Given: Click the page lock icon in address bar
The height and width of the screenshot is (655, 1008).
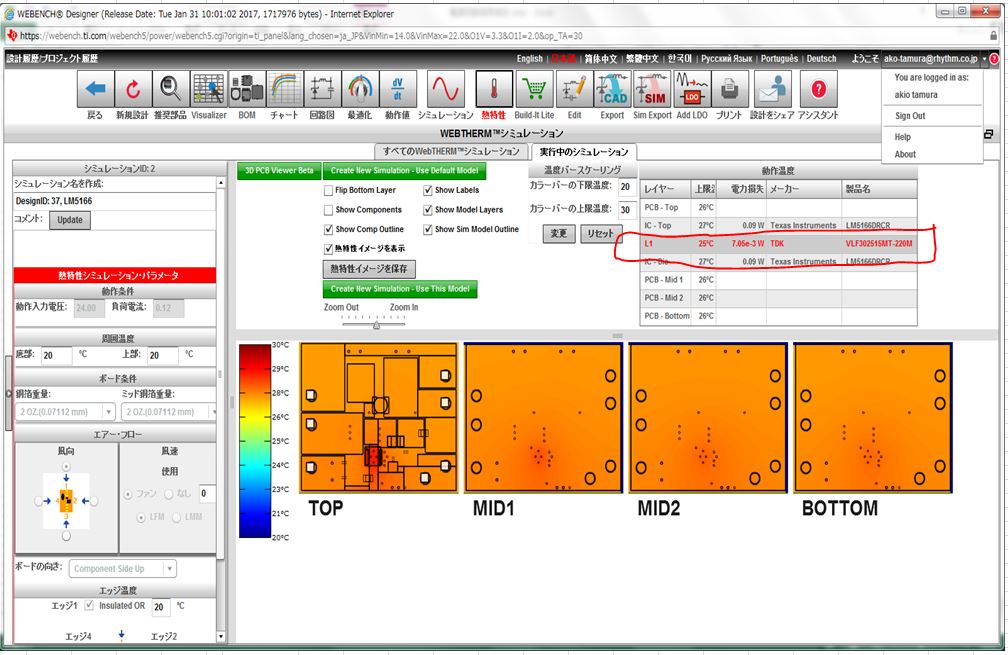Looking at the screenshot, I should (x=994, y=35).
